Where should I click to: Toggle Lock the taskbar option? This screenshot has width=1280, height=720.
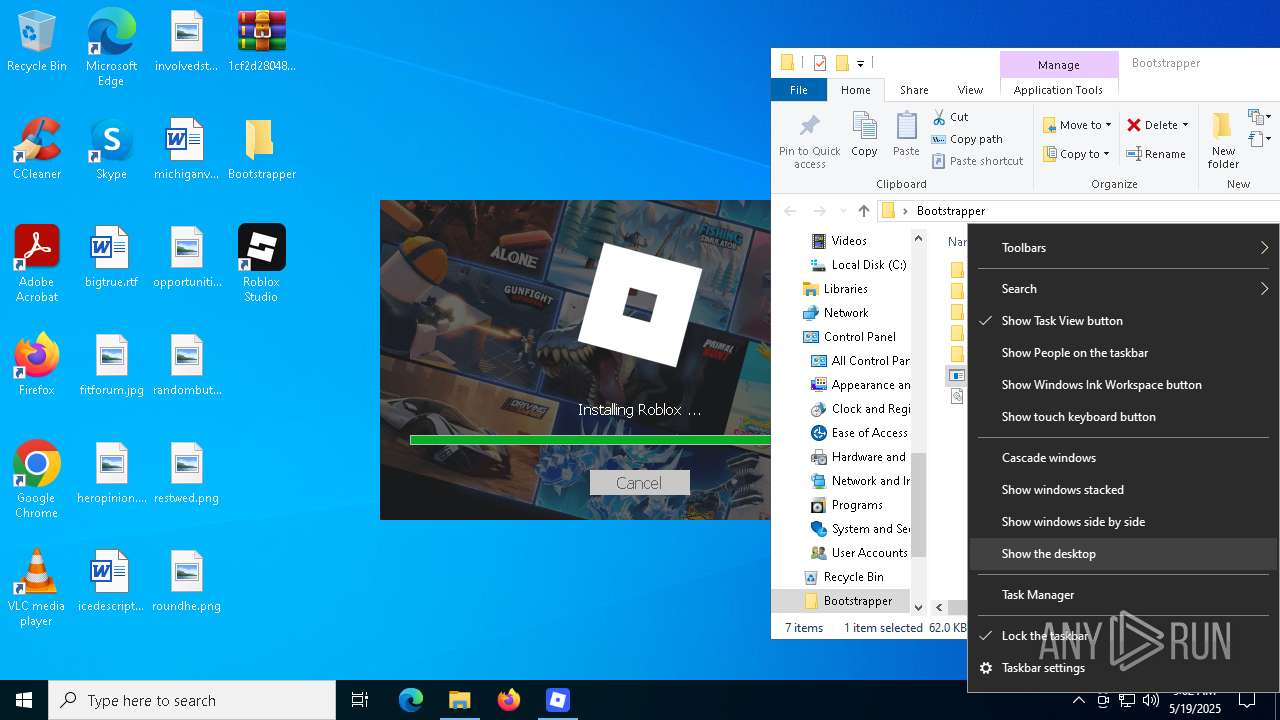coord(1124,636)
